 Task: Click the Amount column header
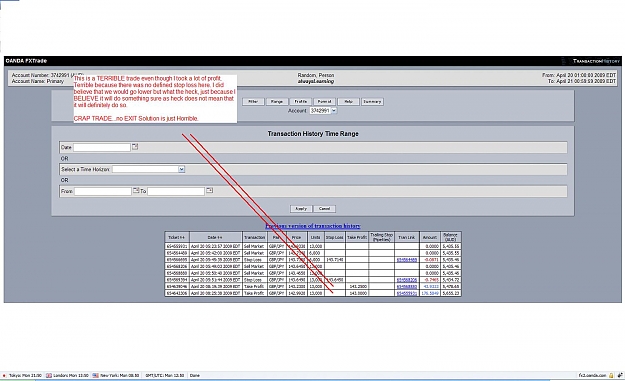coord(430,237)
